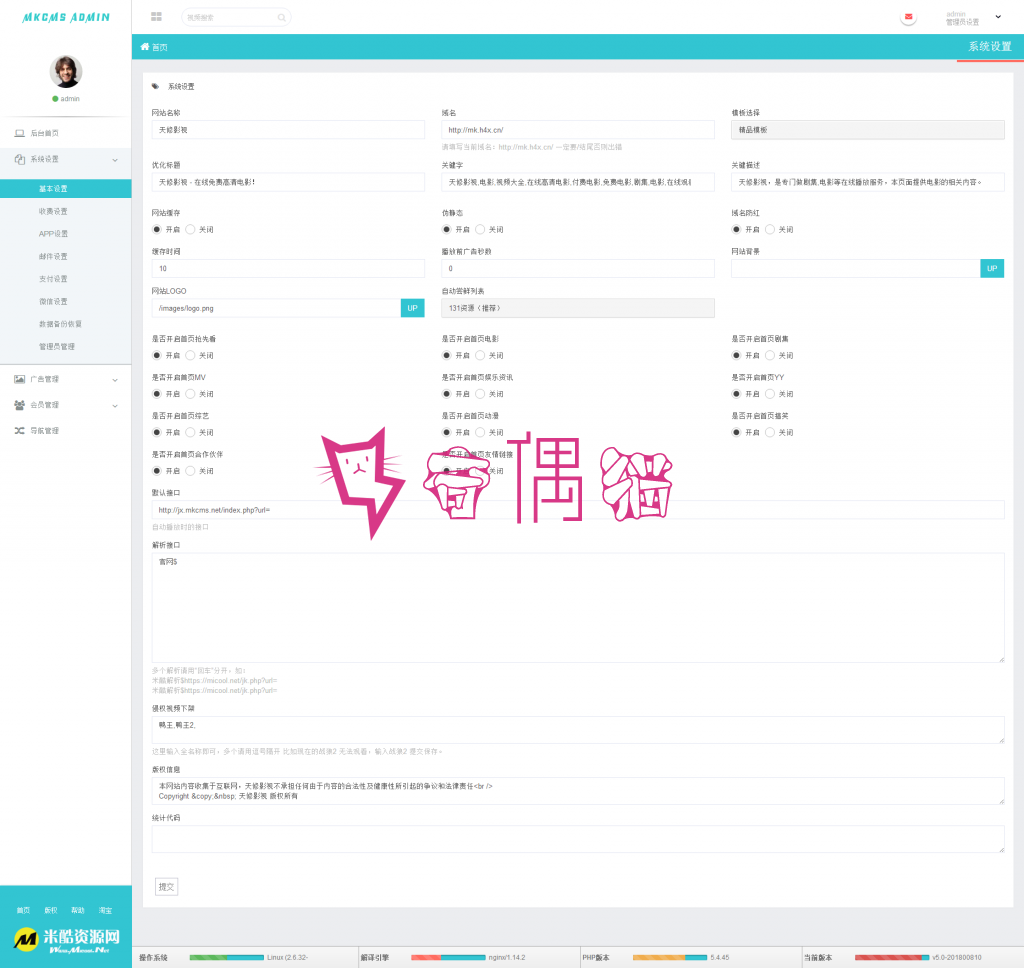Click the users icon for 会员管理
1024x968 pixels.
20,405
